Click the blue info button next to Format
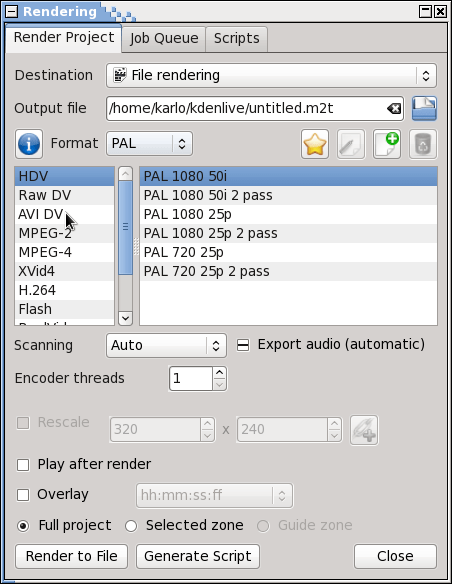The height and width of the screenshot is (584, 452). [x=29, y=144]
